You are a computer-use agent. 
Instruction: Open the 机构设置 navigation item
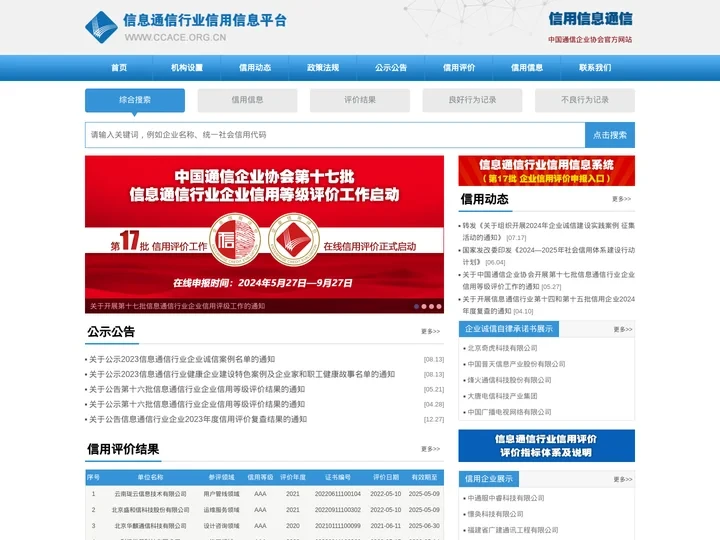(187, 68)
